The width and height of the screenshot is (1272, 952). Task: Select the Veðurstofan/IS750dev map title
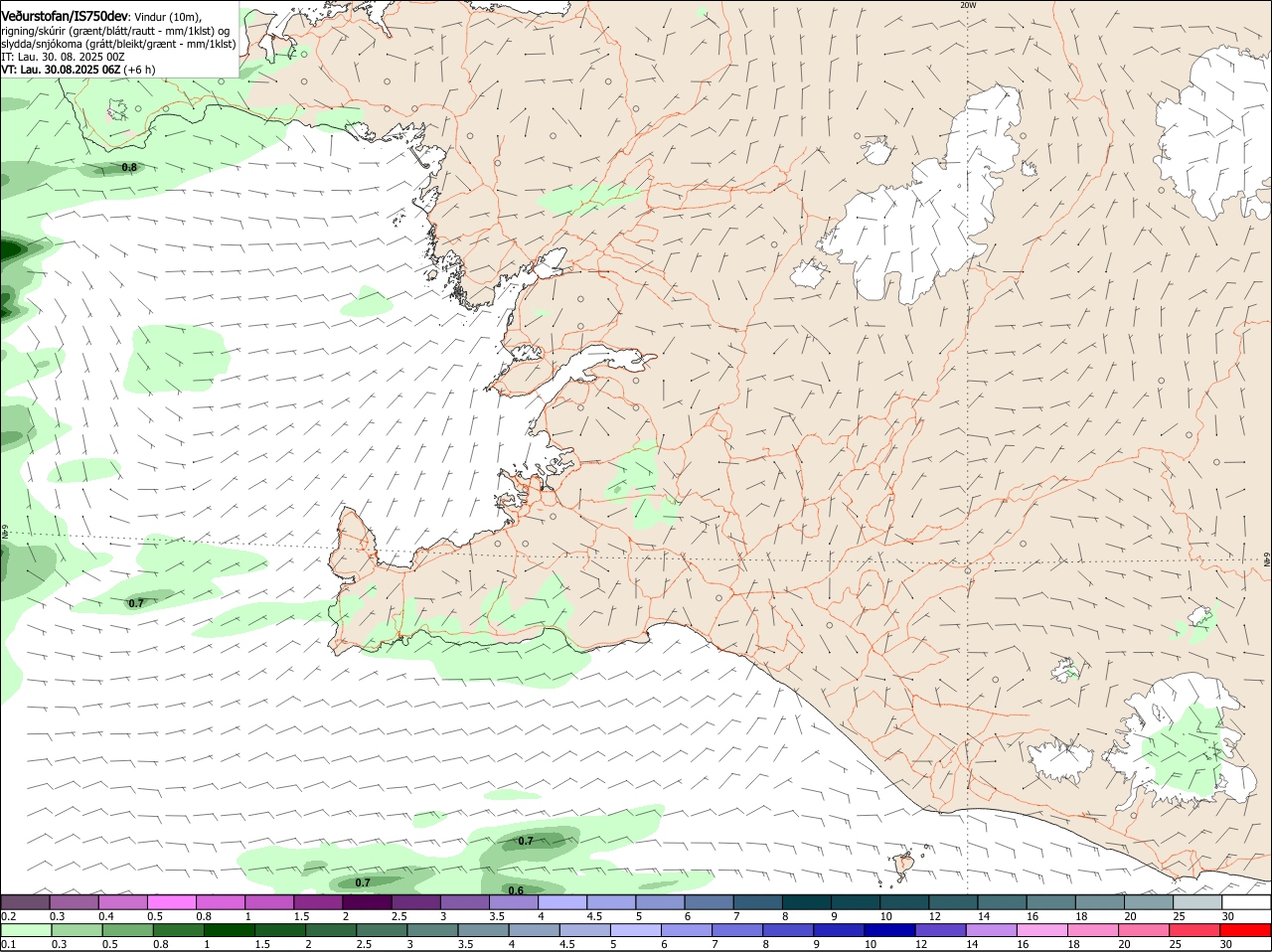click(x=65, y=15)
